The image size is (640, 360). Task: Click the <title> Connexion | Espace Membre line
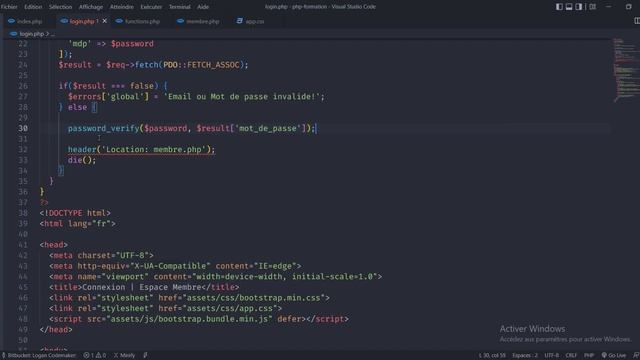(144, 287)
